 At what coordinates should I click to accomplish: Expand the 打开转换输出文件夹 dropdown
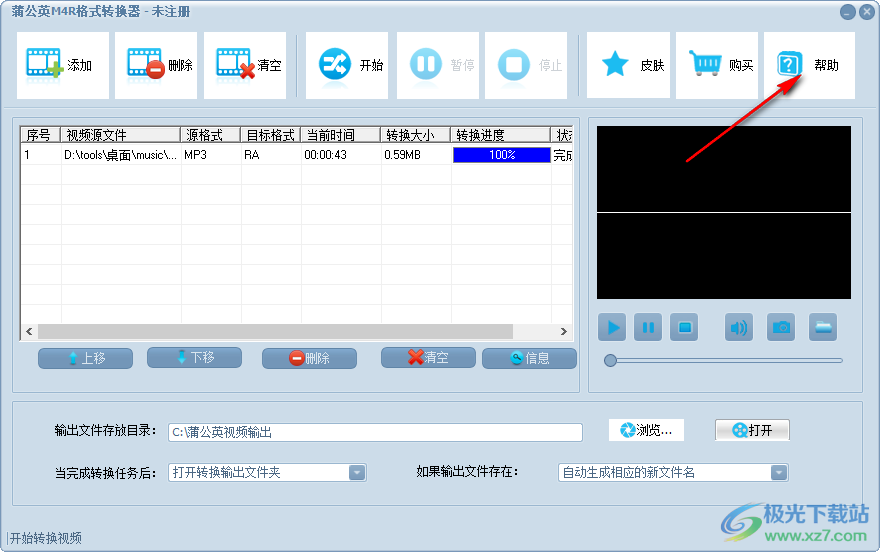coord(357,473)
